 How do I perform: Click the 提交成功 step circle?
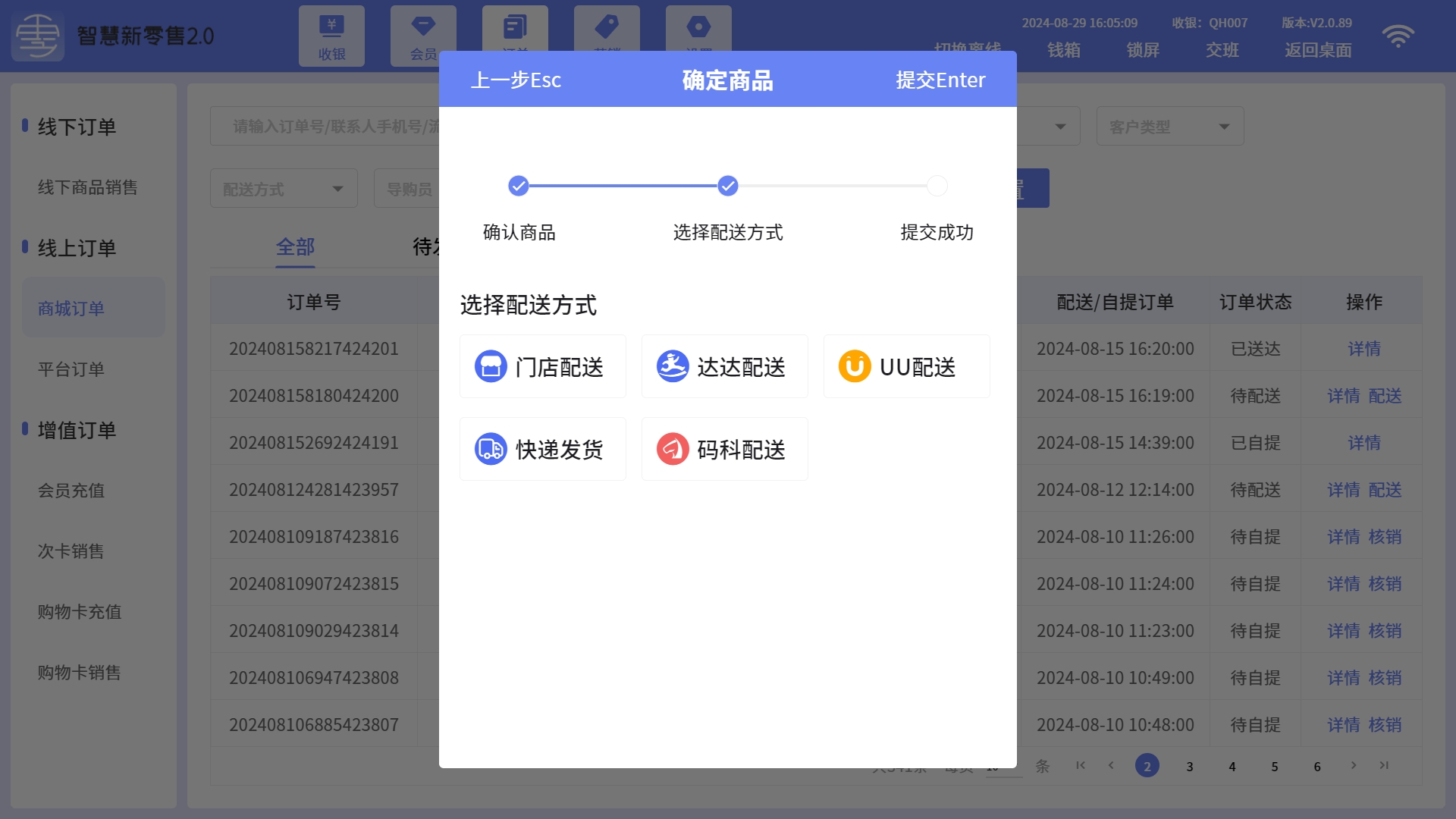(937, 186)
